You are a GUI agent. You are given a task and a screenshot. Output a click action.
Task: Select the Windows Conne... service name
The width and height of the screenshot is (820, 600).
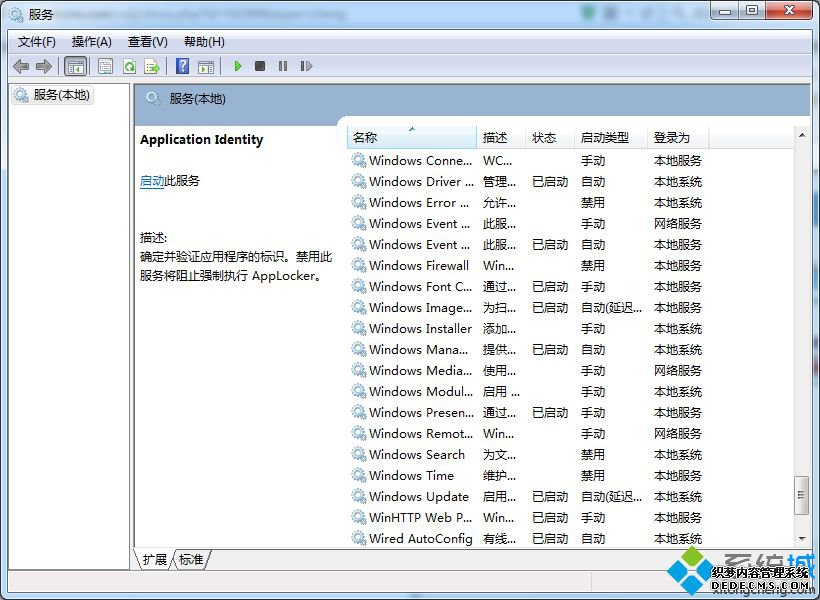(x=420, y=161)
